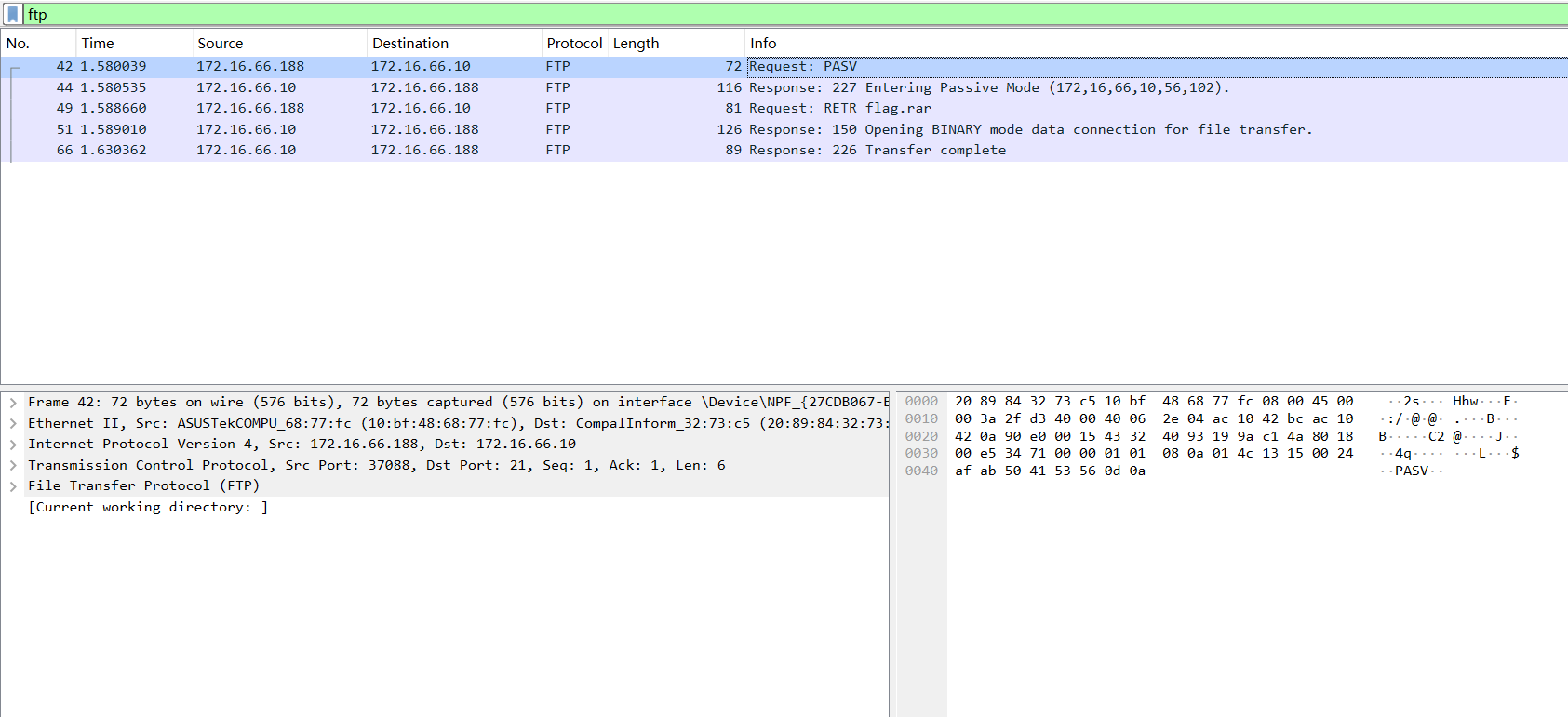Expand the Frame 42 details node
This screenshot has height=717, width=1568.
(x=13, y=403)
